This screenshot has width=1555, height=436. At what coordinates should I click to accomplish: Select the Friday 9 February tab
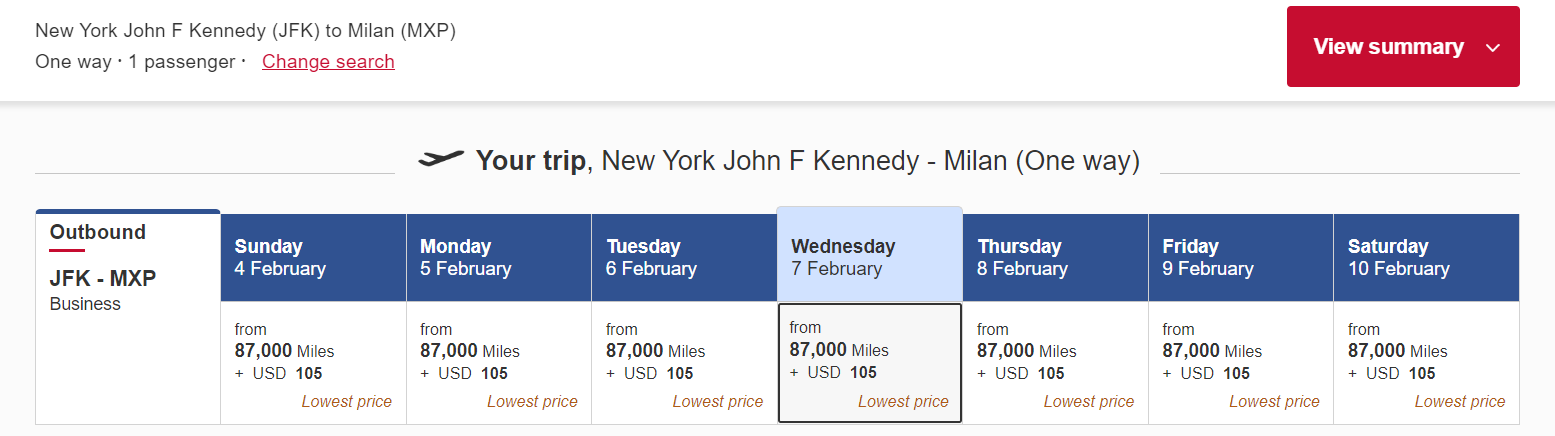click(1241, 257)
